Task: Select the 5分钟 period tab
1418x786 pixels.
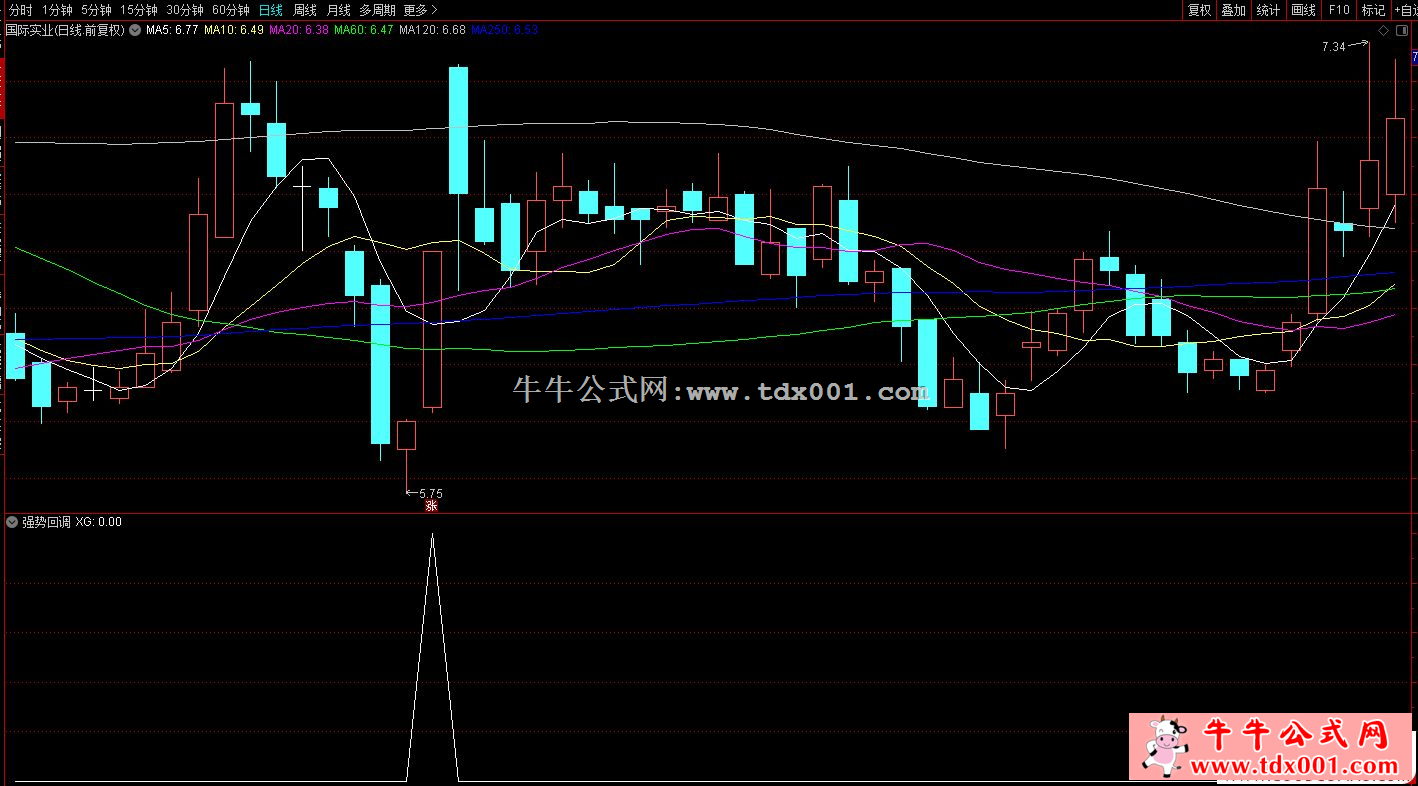Action: pos(96,10)
